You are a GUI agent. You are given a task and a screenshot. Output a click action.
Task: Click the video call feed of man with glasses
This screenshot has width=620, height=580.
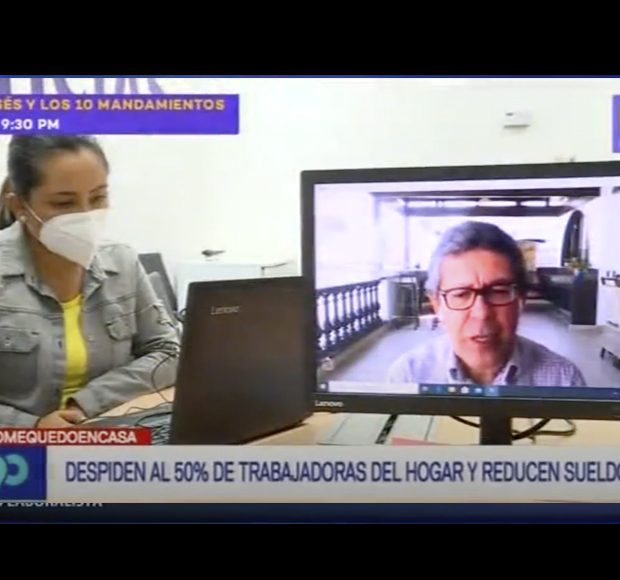(467, 284)
